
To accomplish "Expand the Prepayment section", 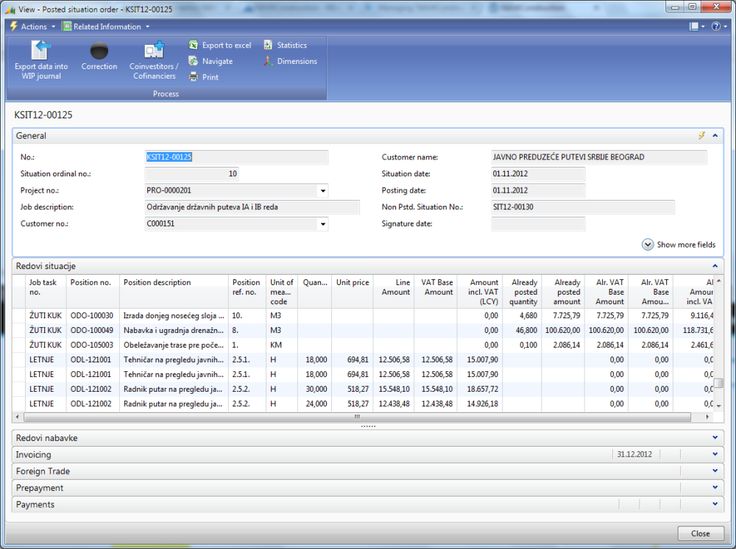I will pos(715,488).
